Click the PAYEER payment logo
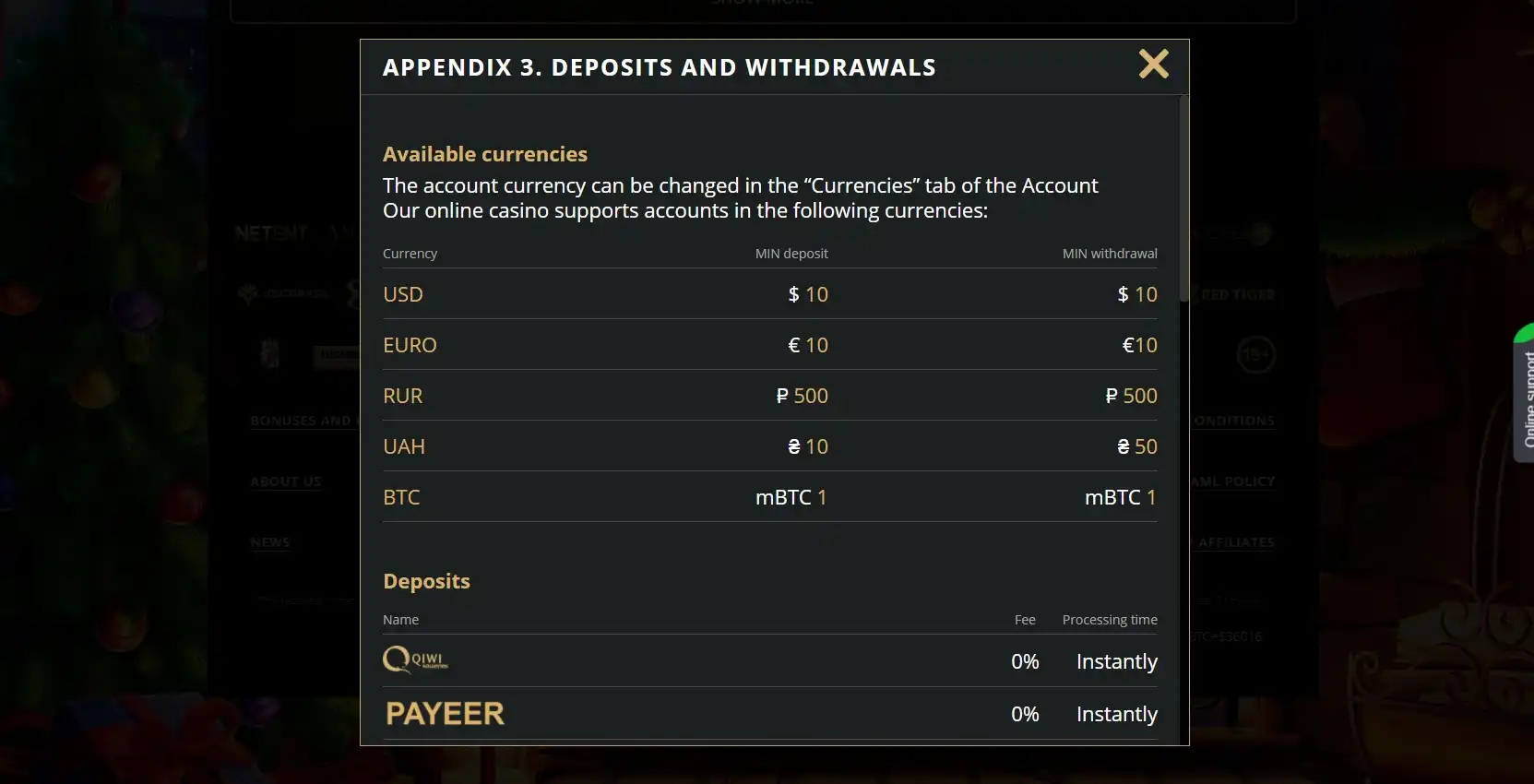Screen dimensions: 1534x784 tap(446, 713)
